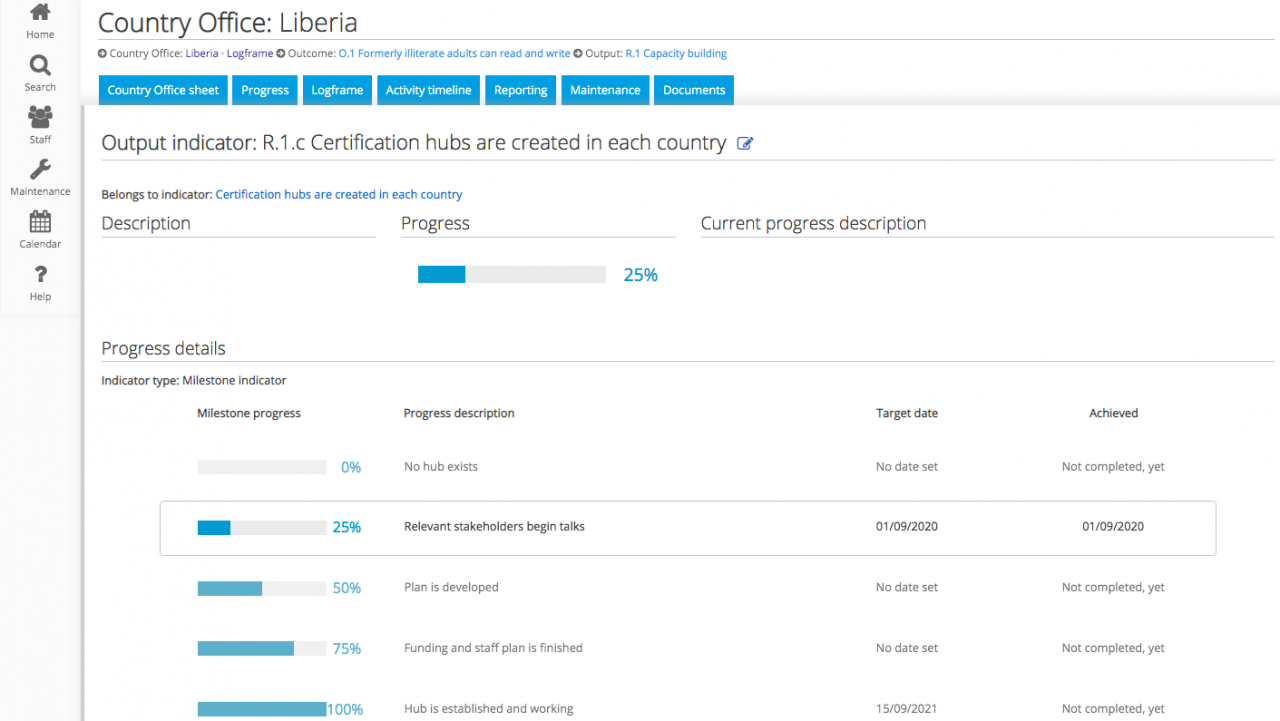Open the Liberia breadcrumb link
Viewport: 1280px width, 721px height.
(x=201, y=53)
